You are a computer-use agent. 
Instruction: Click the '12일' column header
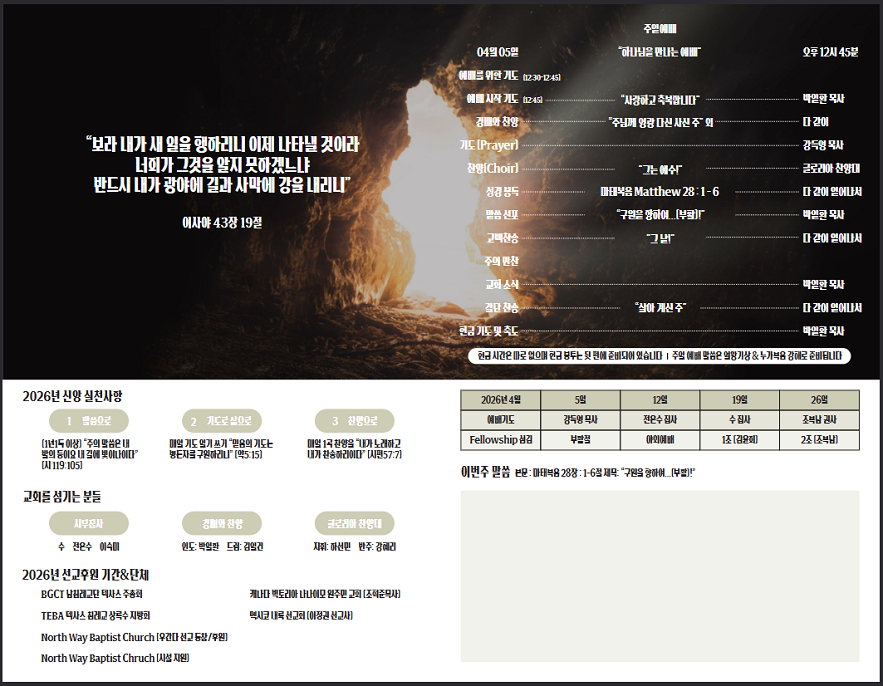660,400
